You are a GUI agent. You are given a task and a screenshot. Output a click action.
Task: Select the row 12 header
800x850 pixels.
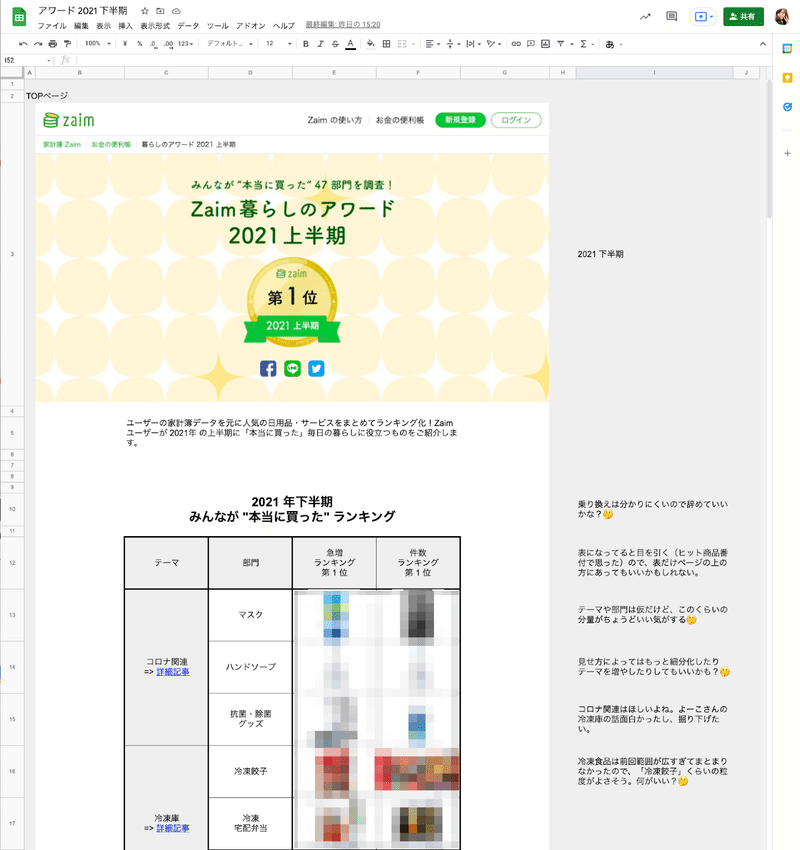[12, 563]
